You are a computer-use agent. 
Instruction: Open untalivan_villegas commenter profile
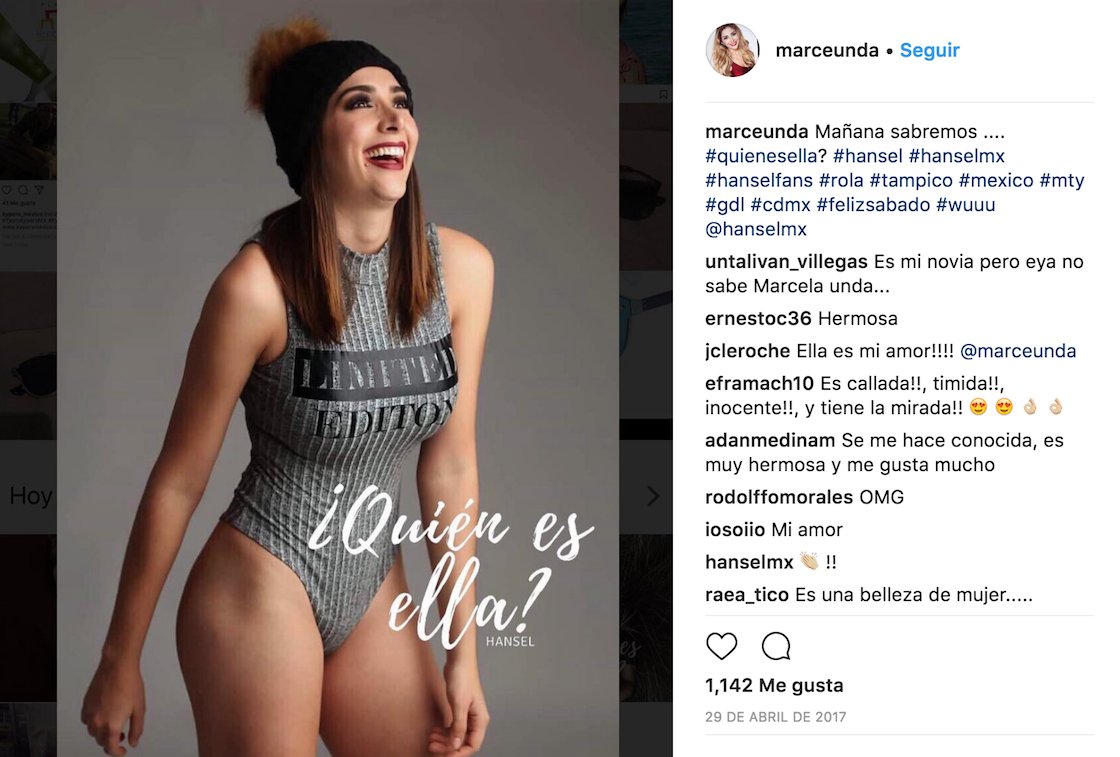pyautogui.click(x=786, y=261)
